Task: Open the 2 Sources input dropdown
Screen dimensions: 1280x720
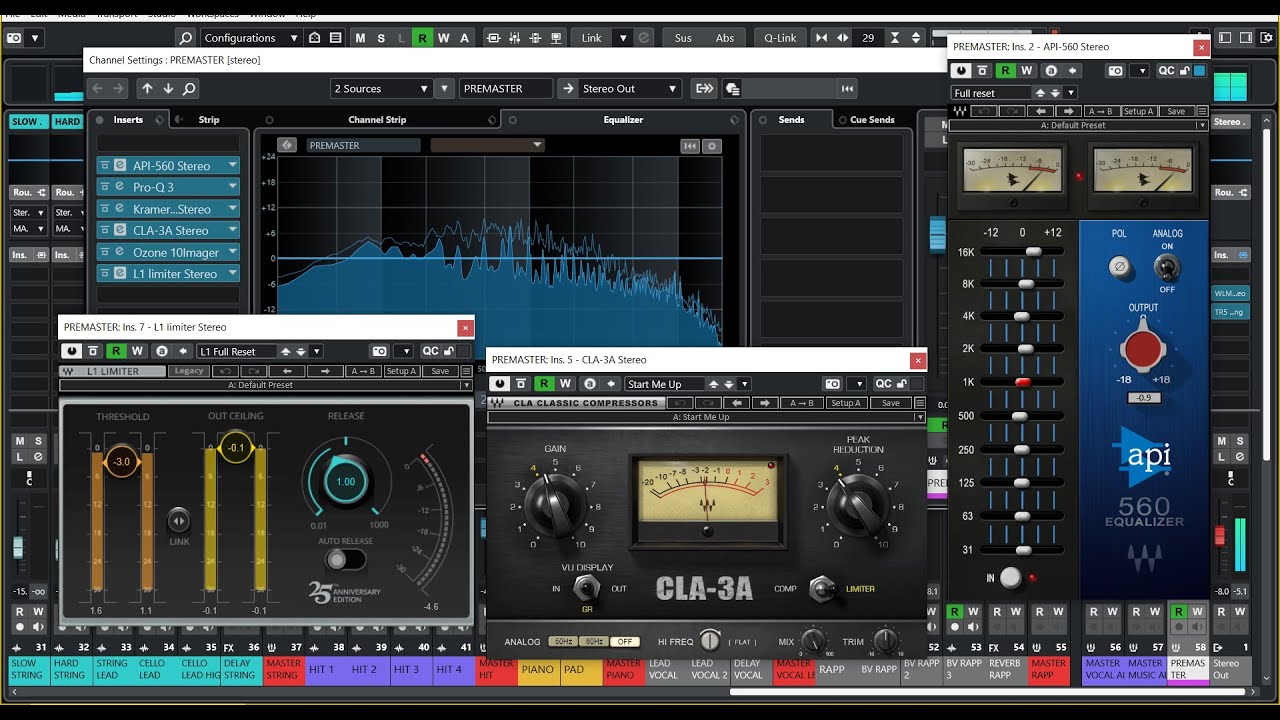Action: point(381,88)
